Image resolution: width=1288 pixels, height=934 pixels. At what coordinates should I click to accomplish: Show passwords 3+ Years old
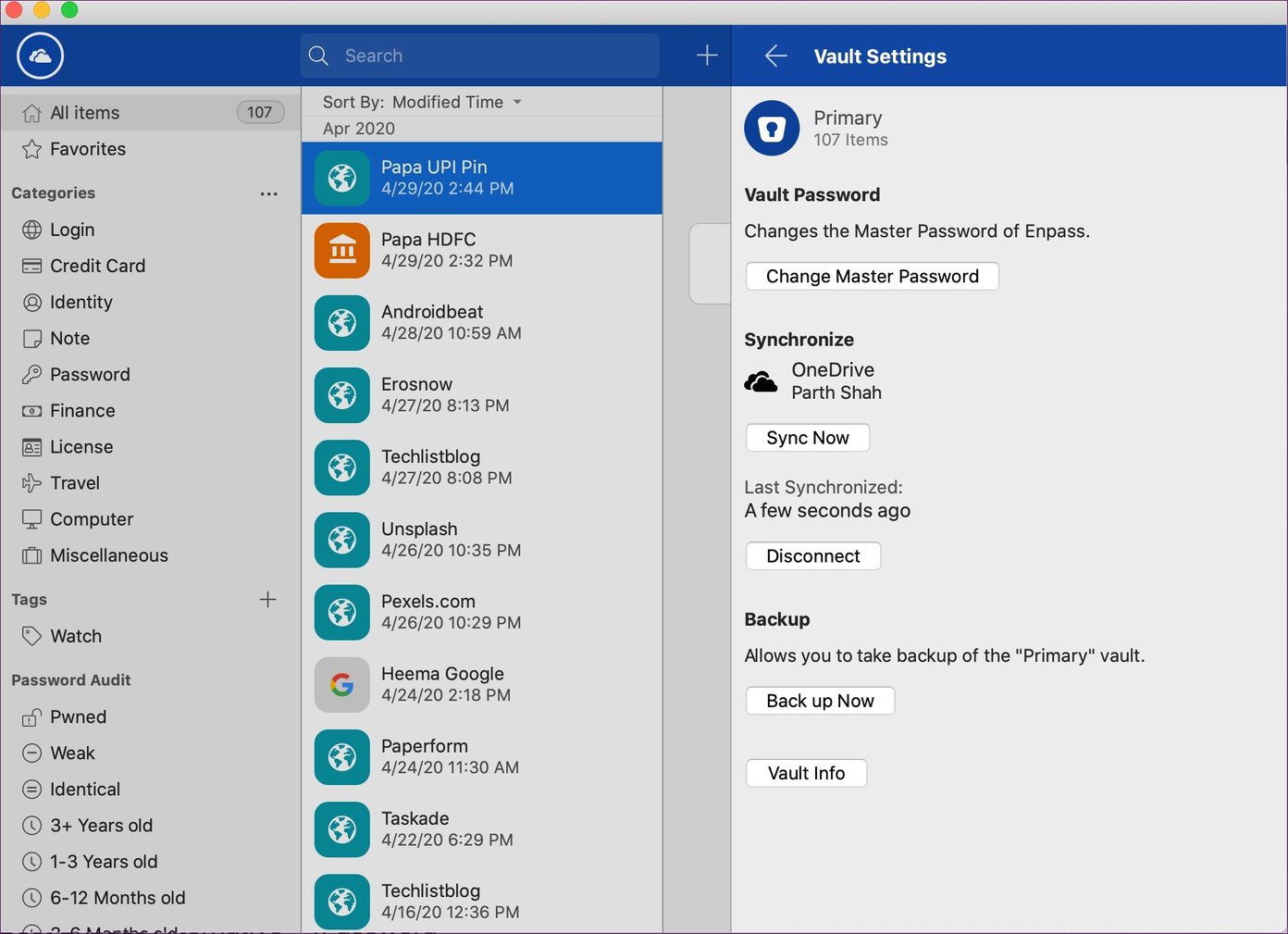[150, 825]
